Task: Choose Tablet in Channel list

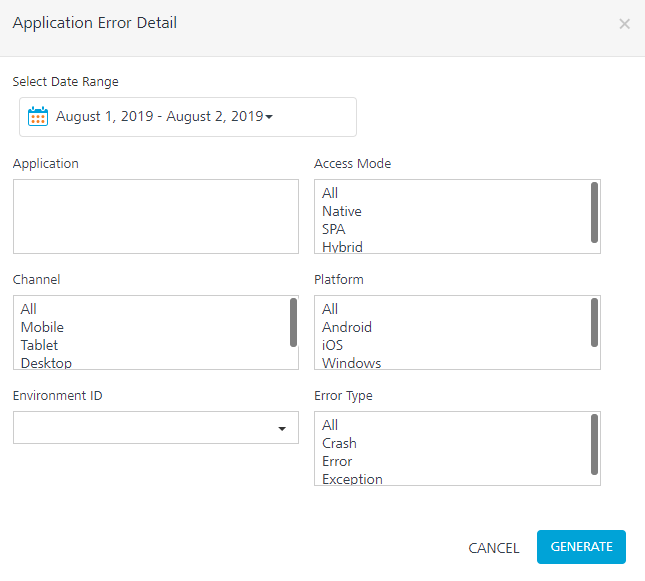Action: pos(39,345)
